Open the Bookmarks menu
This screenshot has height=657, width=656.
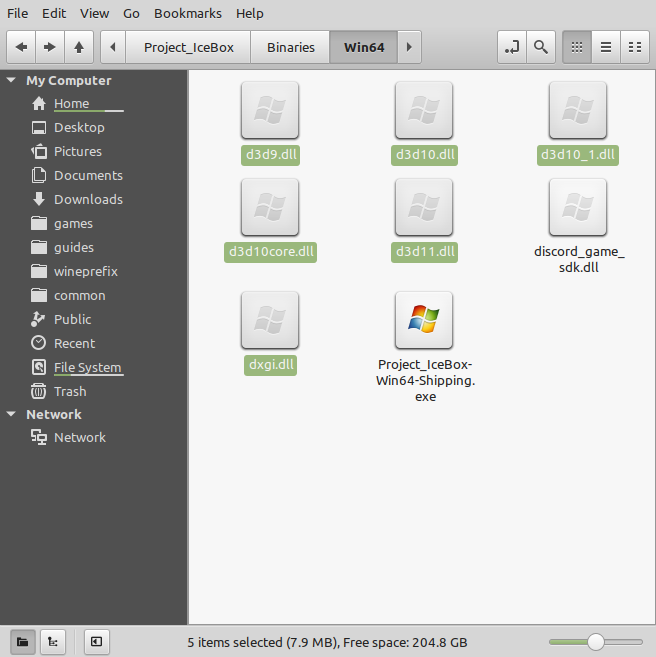(188, 13)
